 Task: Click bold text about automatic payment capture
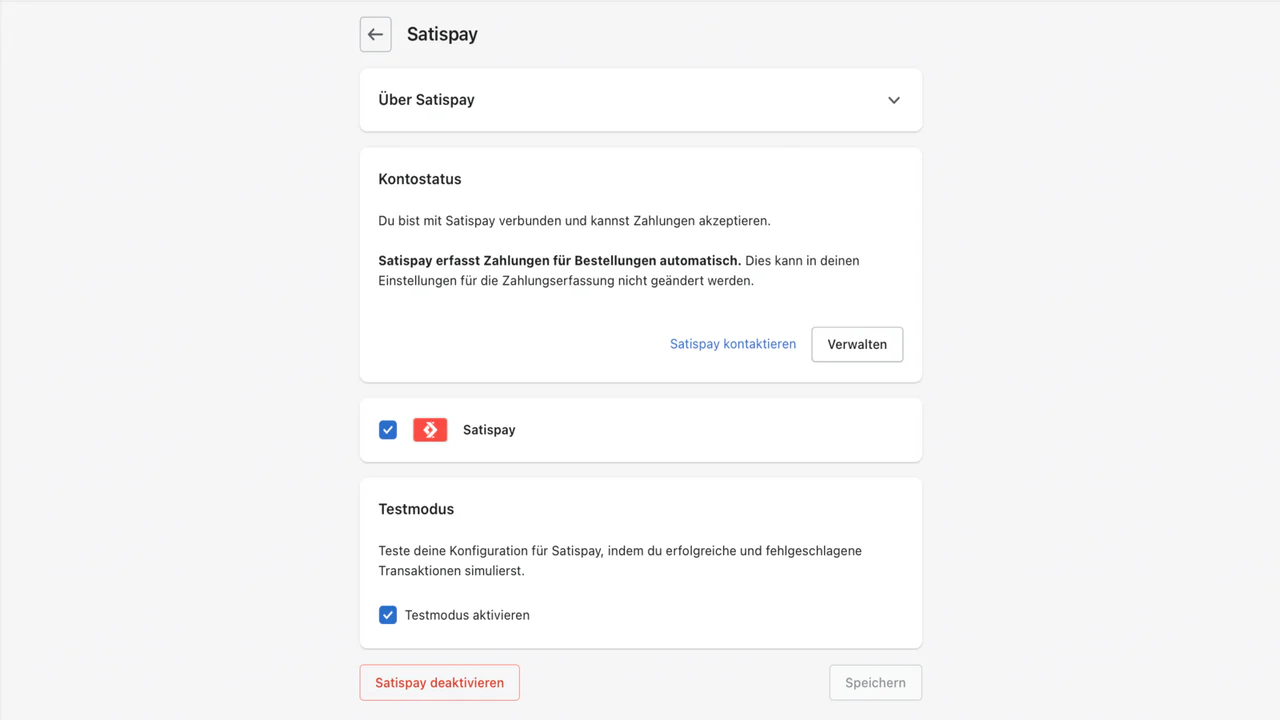click(x=560, y=261)
